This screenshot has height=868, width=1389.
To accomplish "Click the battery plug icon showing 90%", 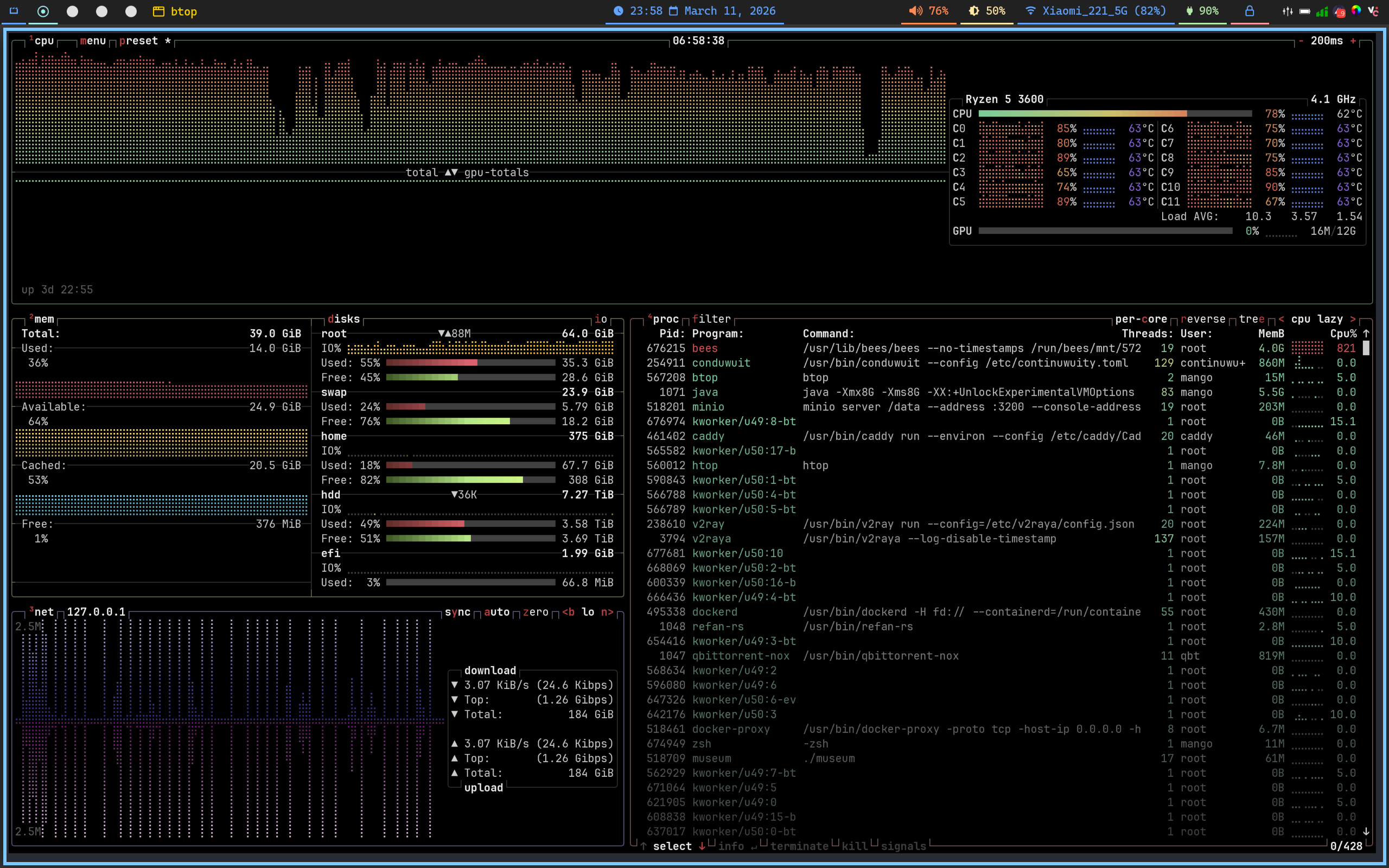I will point(1189,11).
